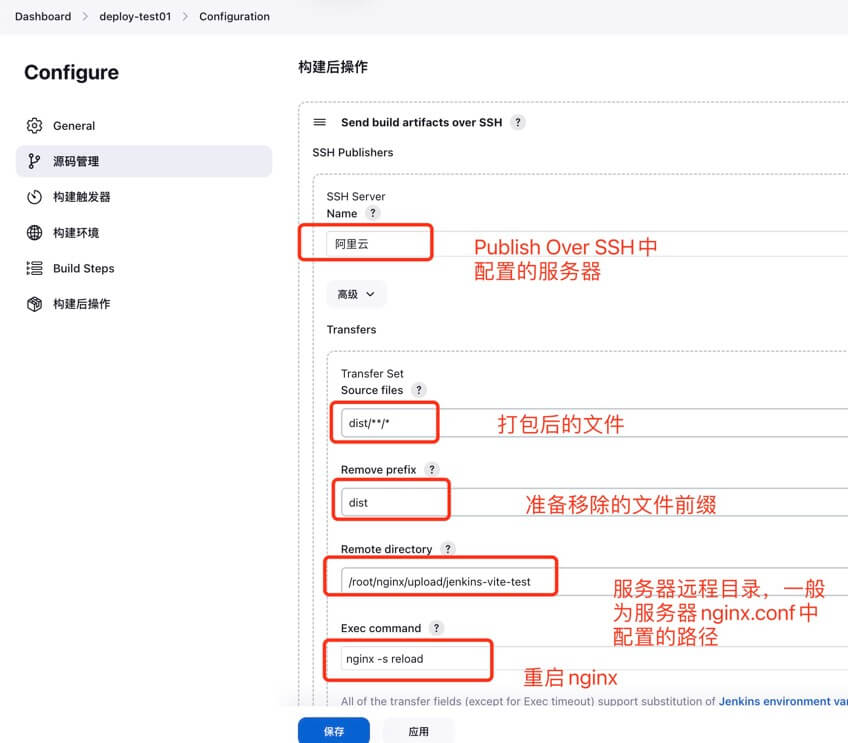The width and height of the screenshot is (848, 743).
Task: Open help for Exec command
Action: (436, 628)
